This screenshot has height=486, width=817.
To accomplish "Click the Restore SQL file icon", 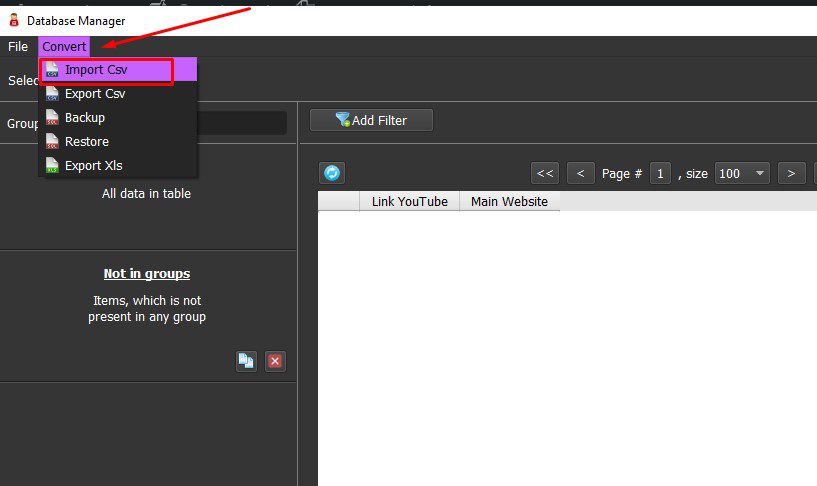I will click(x=52, y=142).
